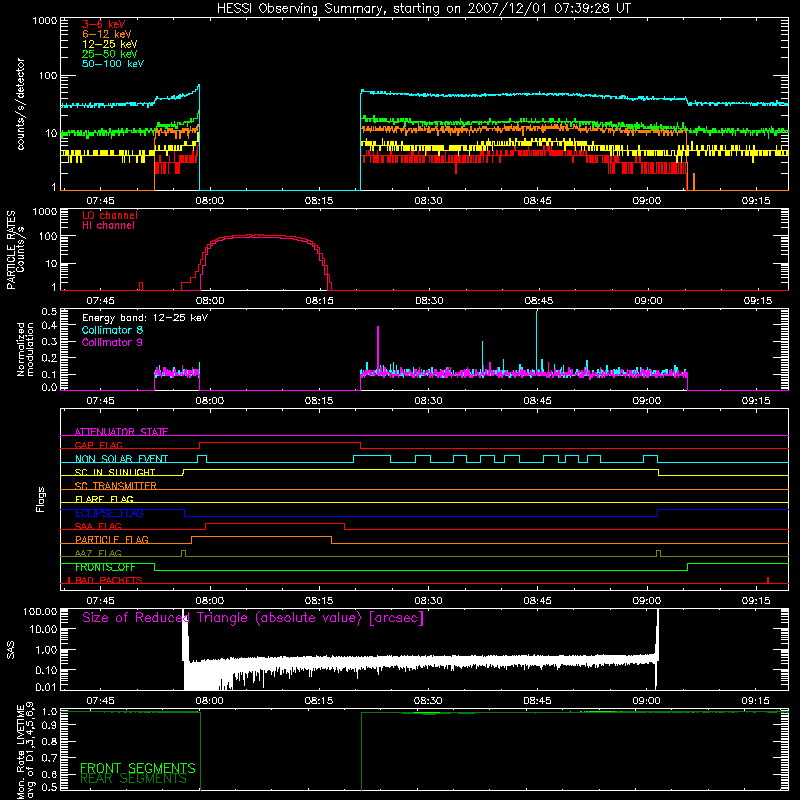
Task: Click the 08:00 tick label under the particle rates panel
Action: (x=210, y=301)
